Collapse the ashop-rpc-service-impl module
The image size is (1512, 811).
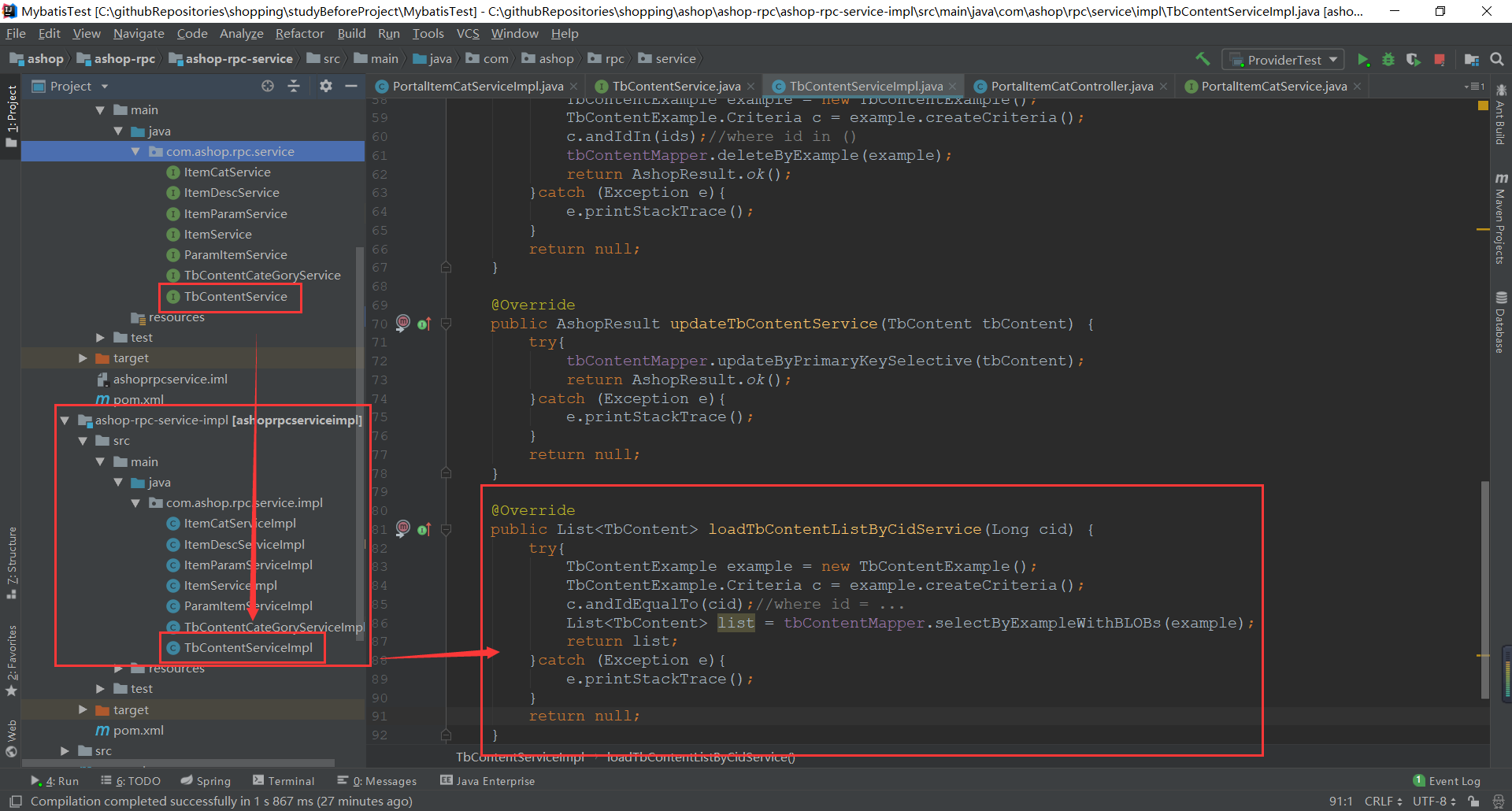coord(65,420)
